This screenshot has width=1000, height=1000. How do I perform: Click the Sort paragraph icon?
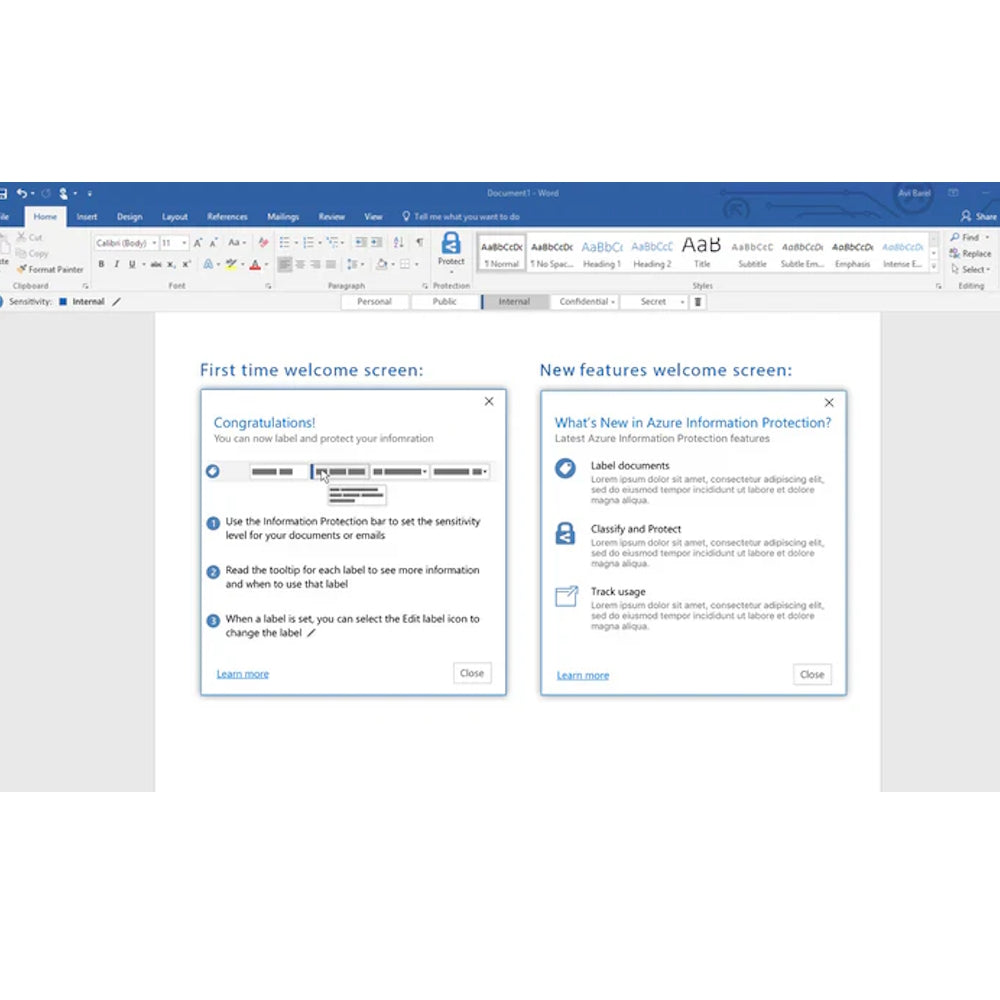click(399, 243)
